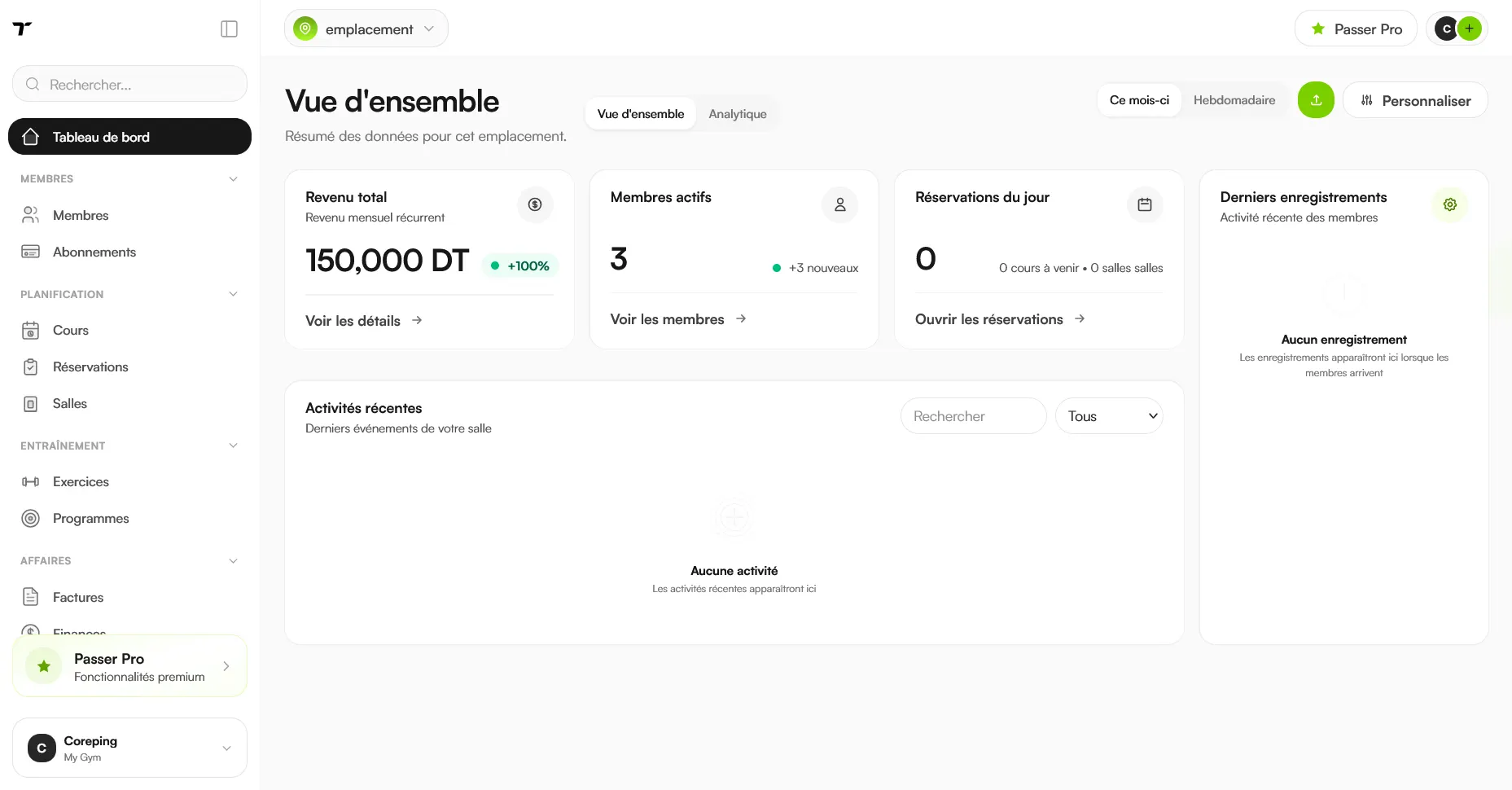Follow the Voir les membres link

tap(678, 319)
